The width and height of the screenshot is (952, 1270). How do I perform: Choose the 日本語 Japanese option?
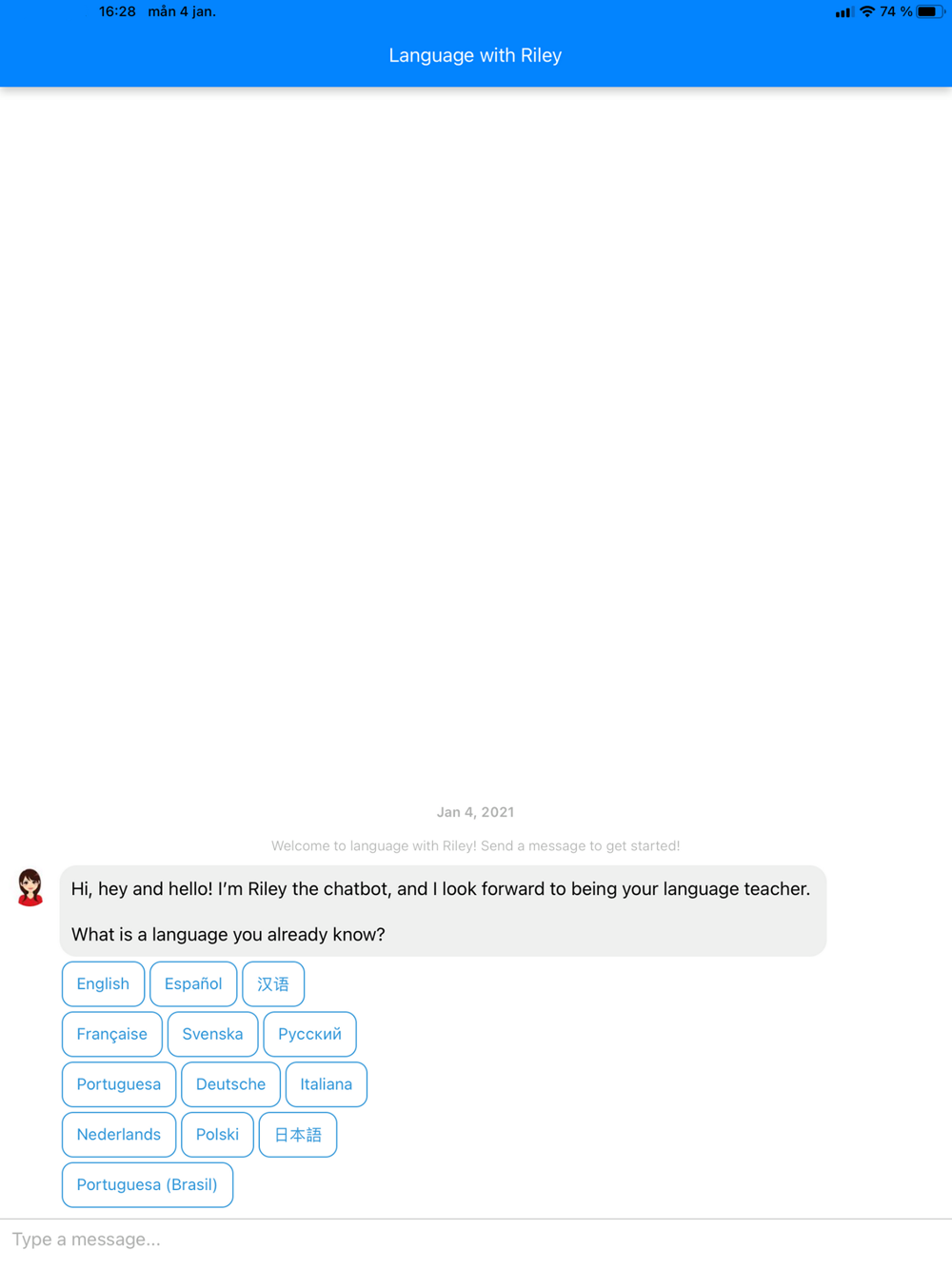coord(298,1135)
